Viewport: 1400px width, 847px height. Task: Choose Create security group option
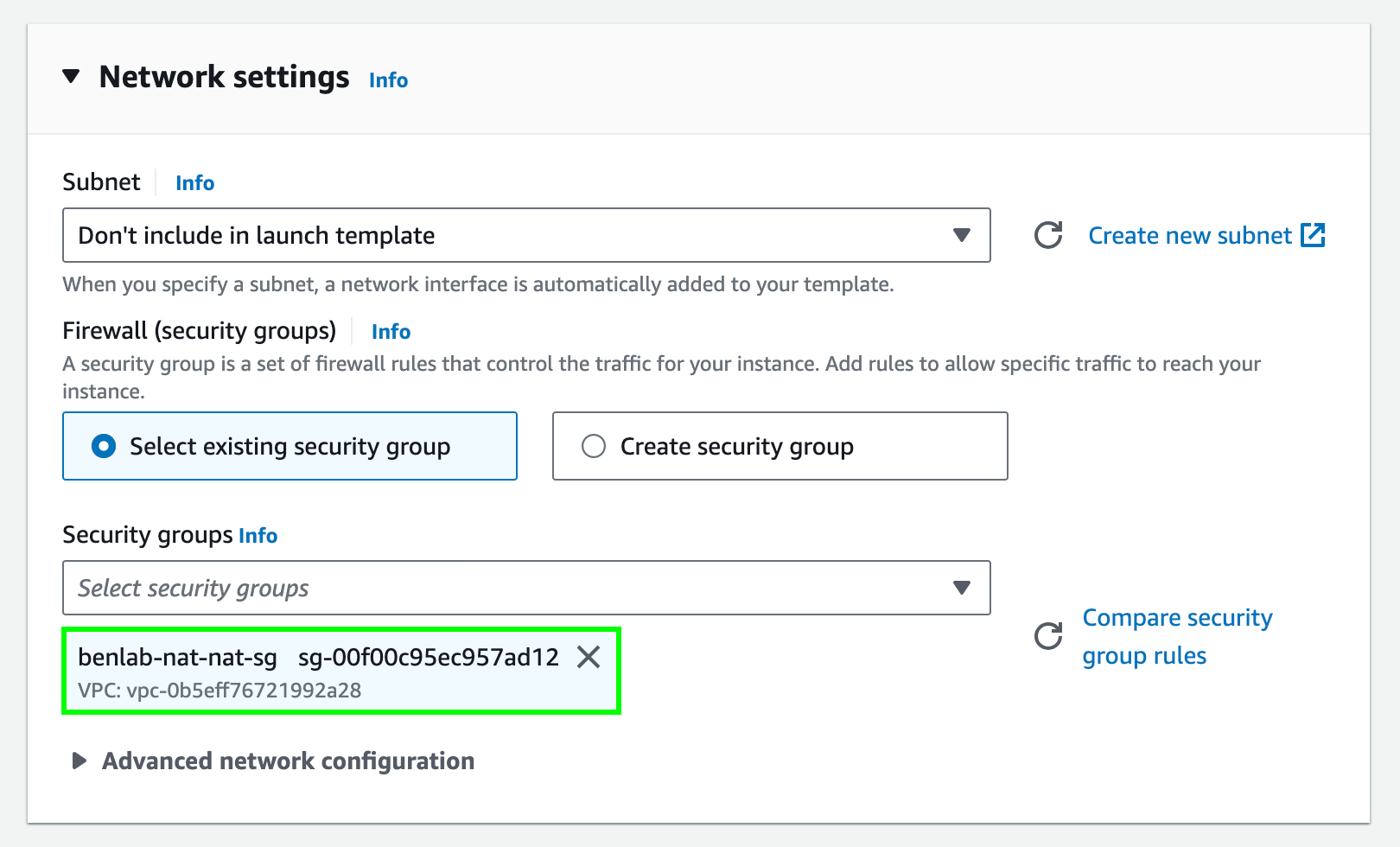tap(780, 446)
